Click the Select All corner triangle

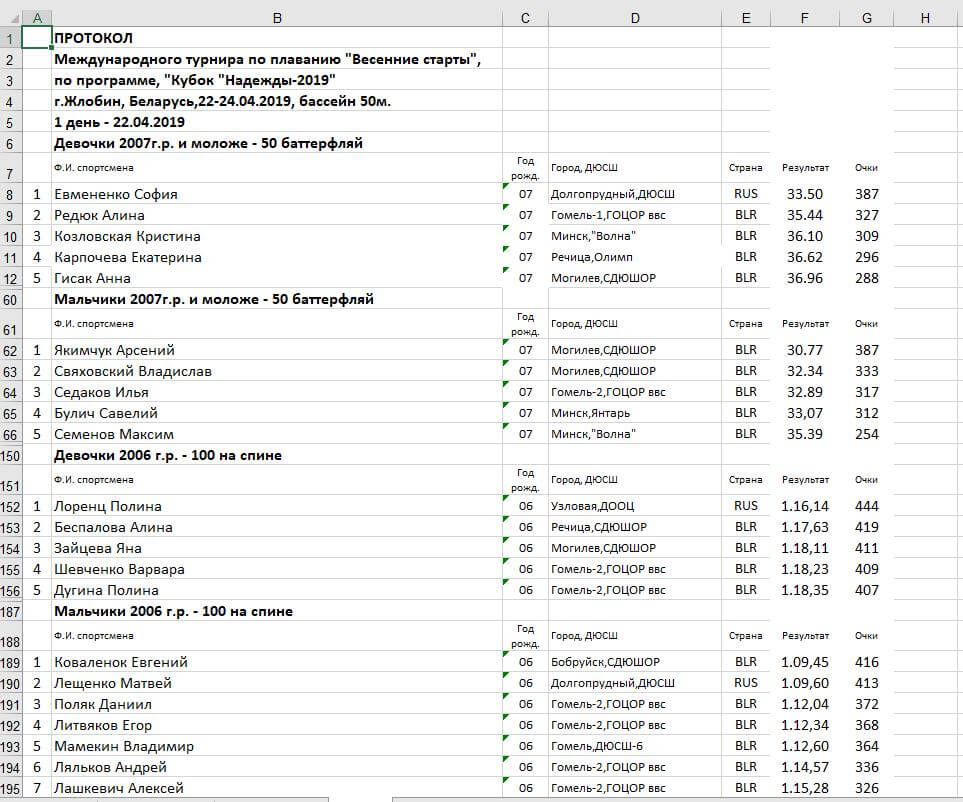14,18
